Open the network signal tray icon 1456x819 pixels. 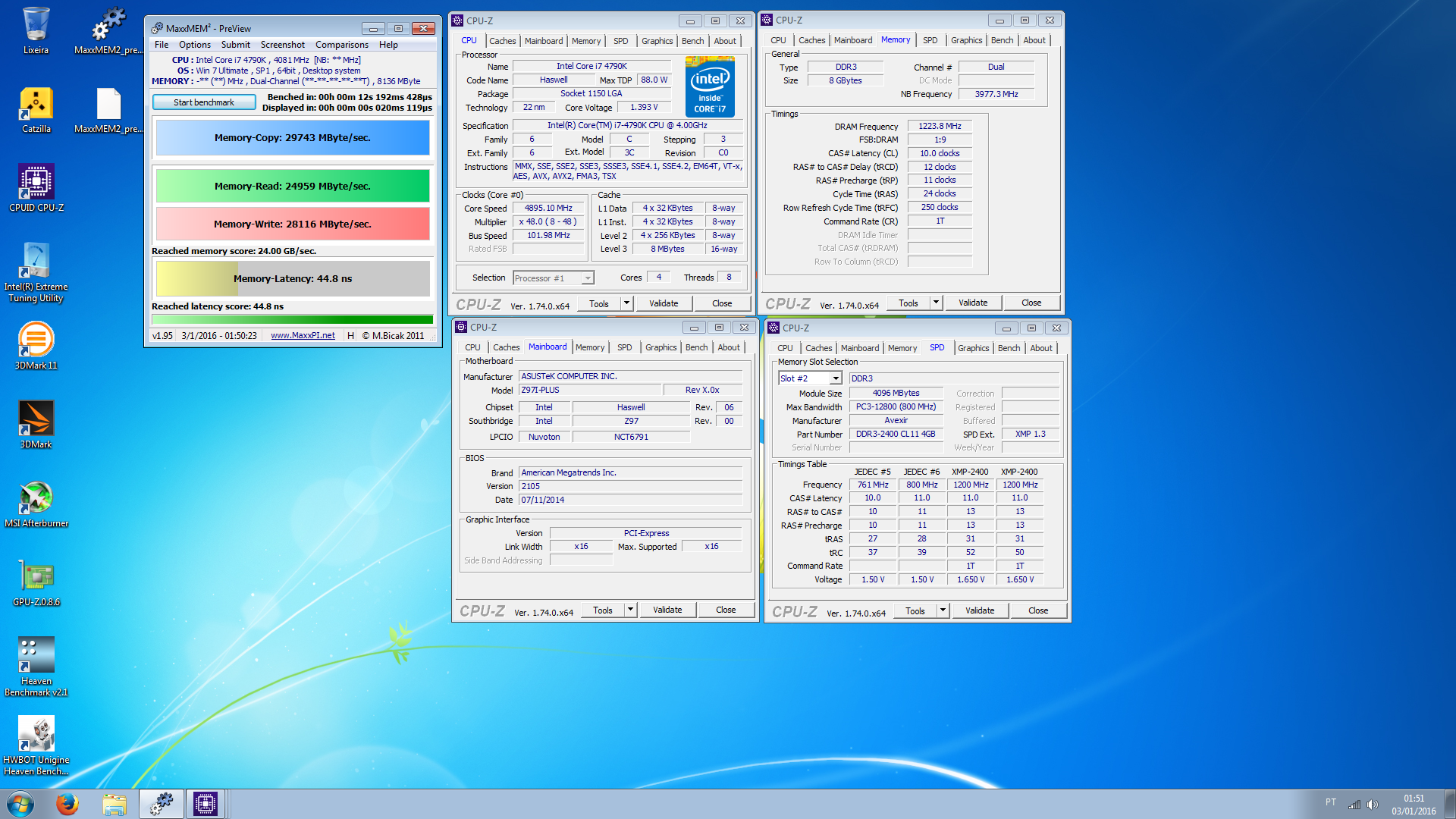[x=1354, y=805]
